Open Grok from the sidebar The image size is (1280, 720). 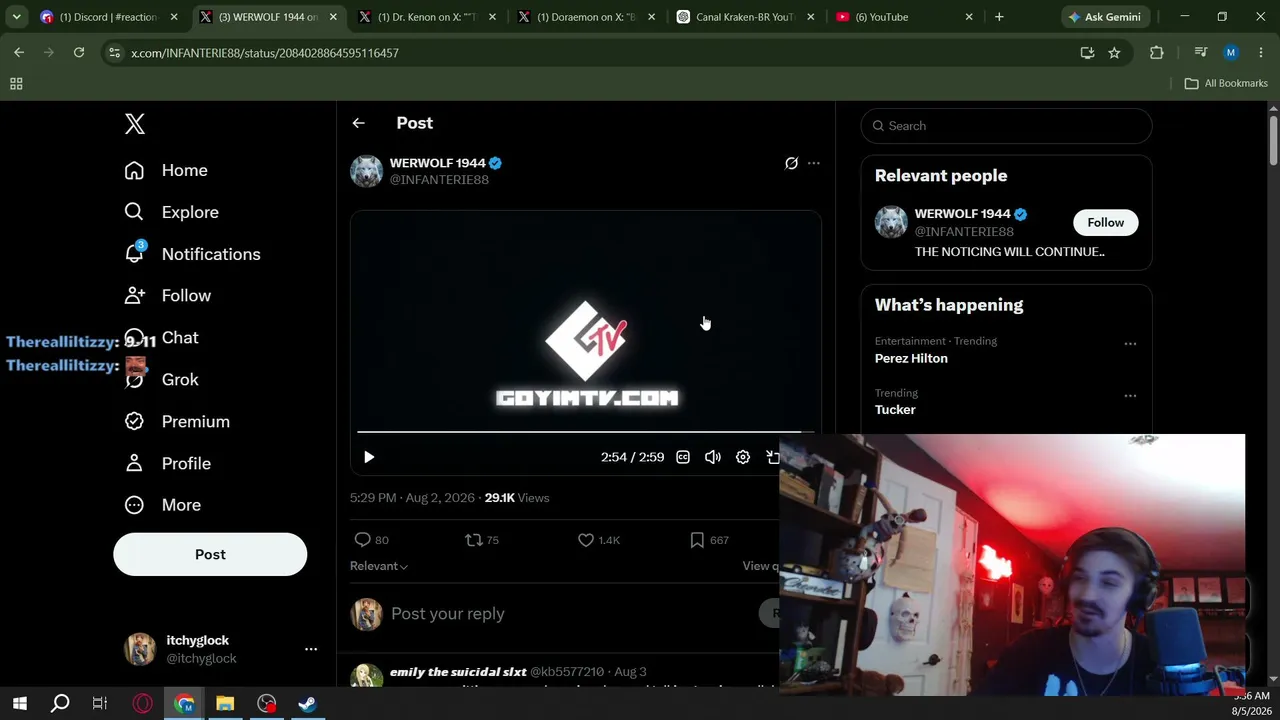pyautogui.click(x=161, y=380)
